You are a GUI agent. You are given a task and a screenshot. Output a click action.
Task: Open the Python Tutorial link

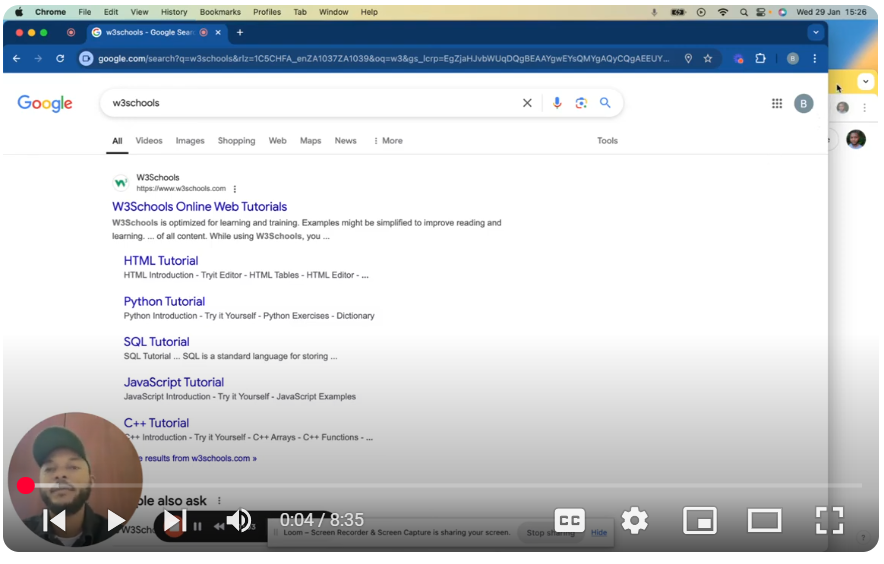(x=164, y=302)
